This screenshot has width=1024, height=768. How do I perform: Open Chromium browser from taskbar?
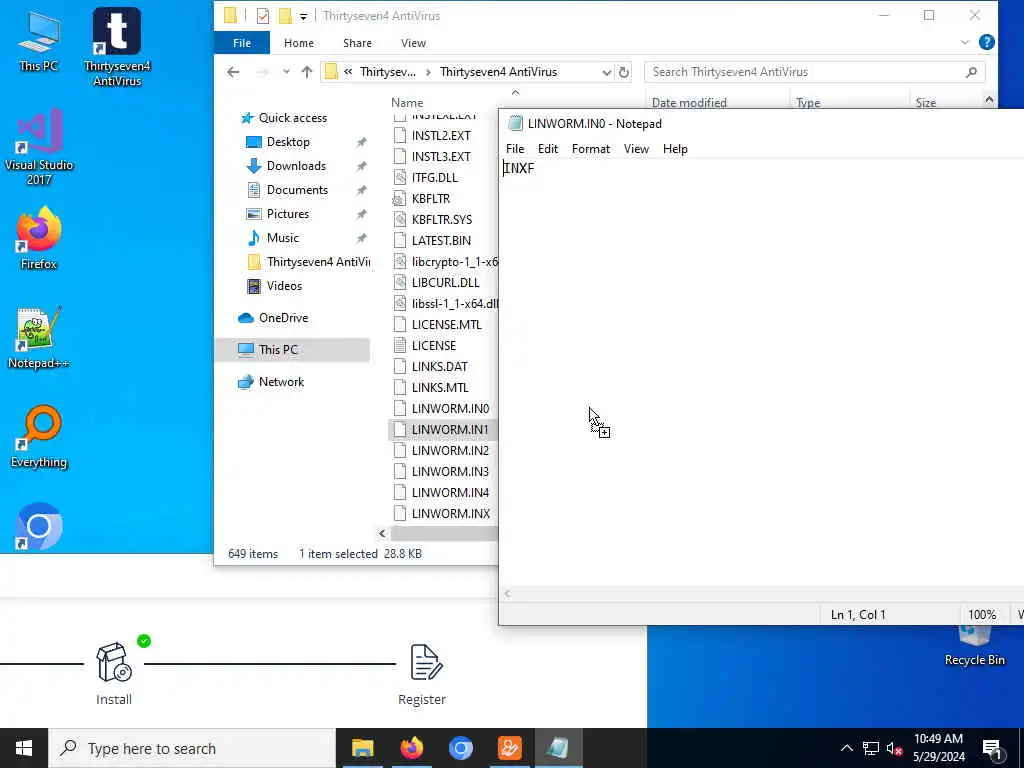coord(460,748)
